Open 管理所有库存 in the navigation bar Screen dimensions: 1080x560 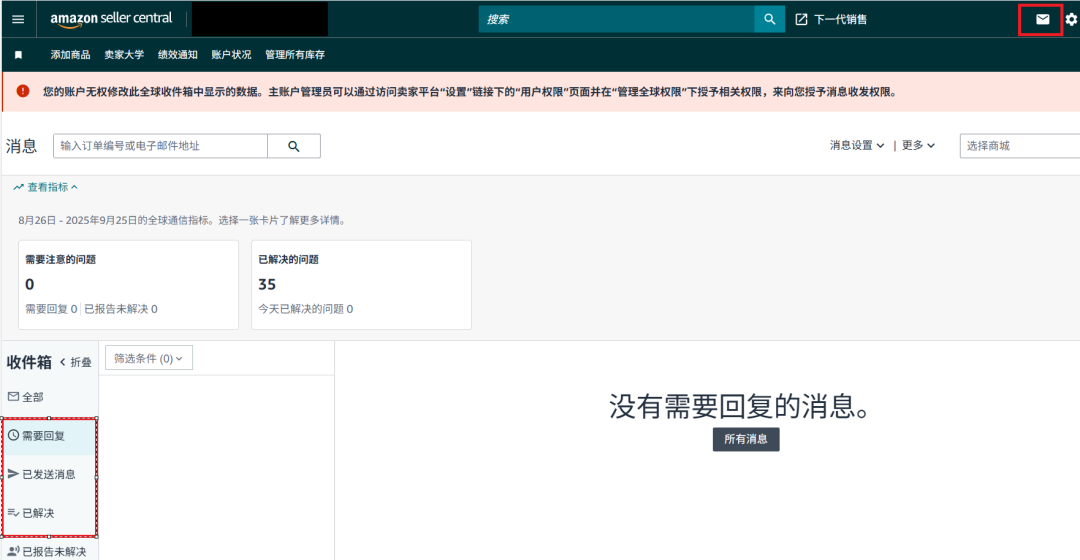(x=294, y=55)
